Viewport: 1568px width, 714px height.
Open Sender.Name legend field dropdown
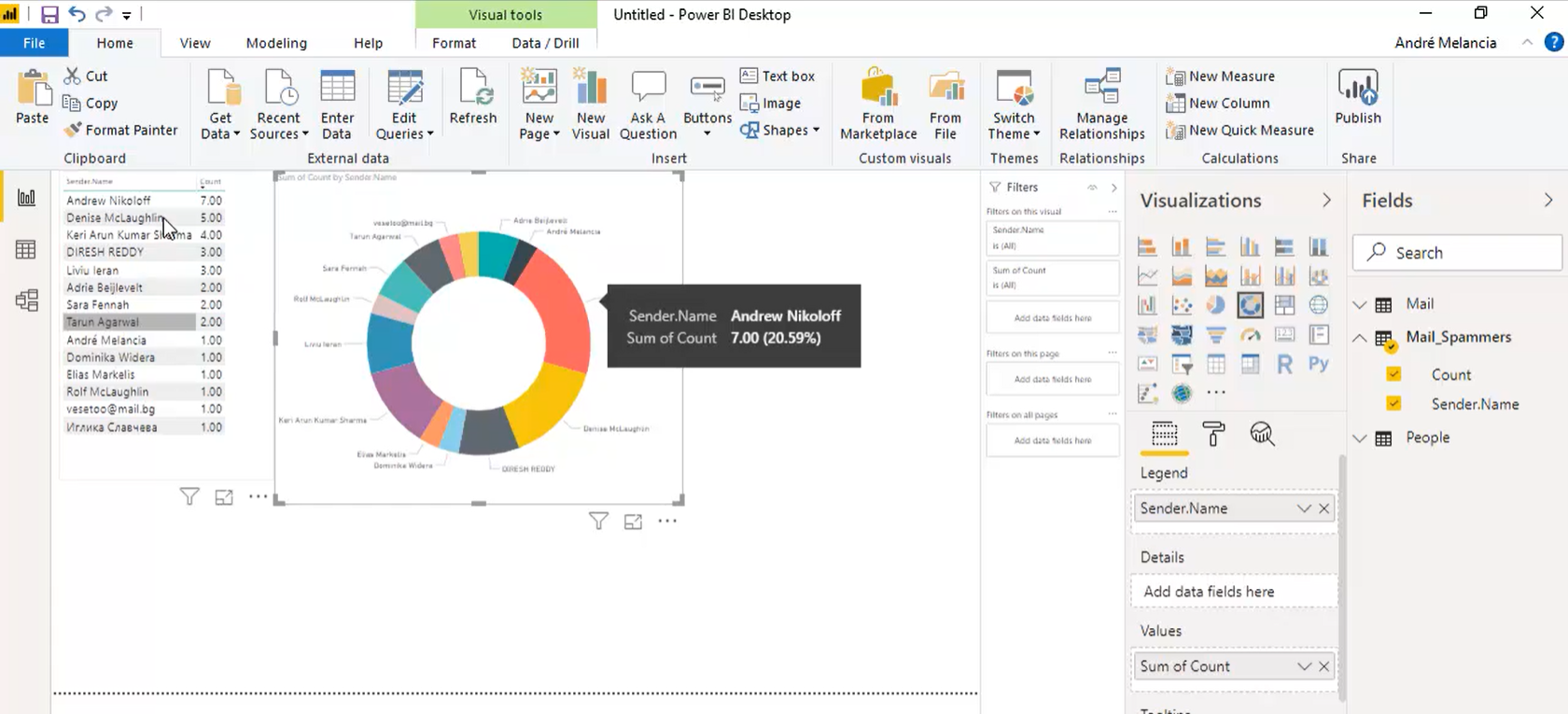coord(1304,509)
